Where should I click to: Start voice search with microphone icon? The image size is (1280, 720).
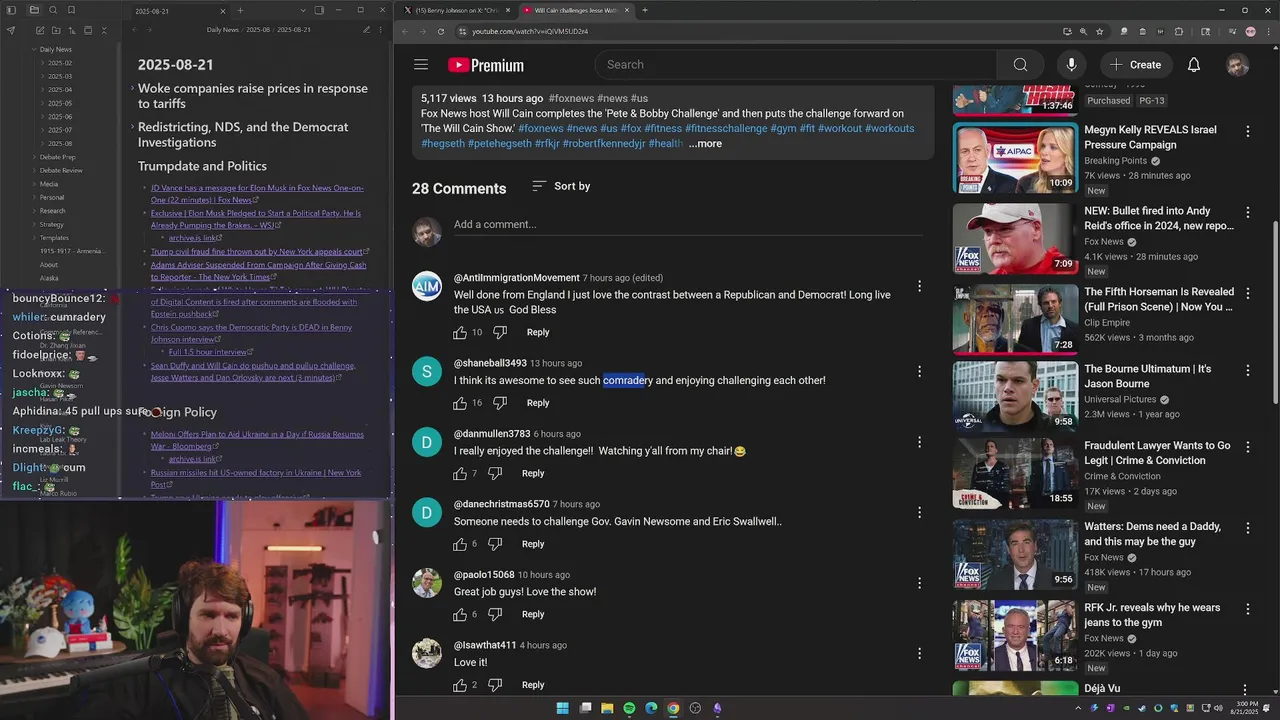click(x=1071, y=64)
